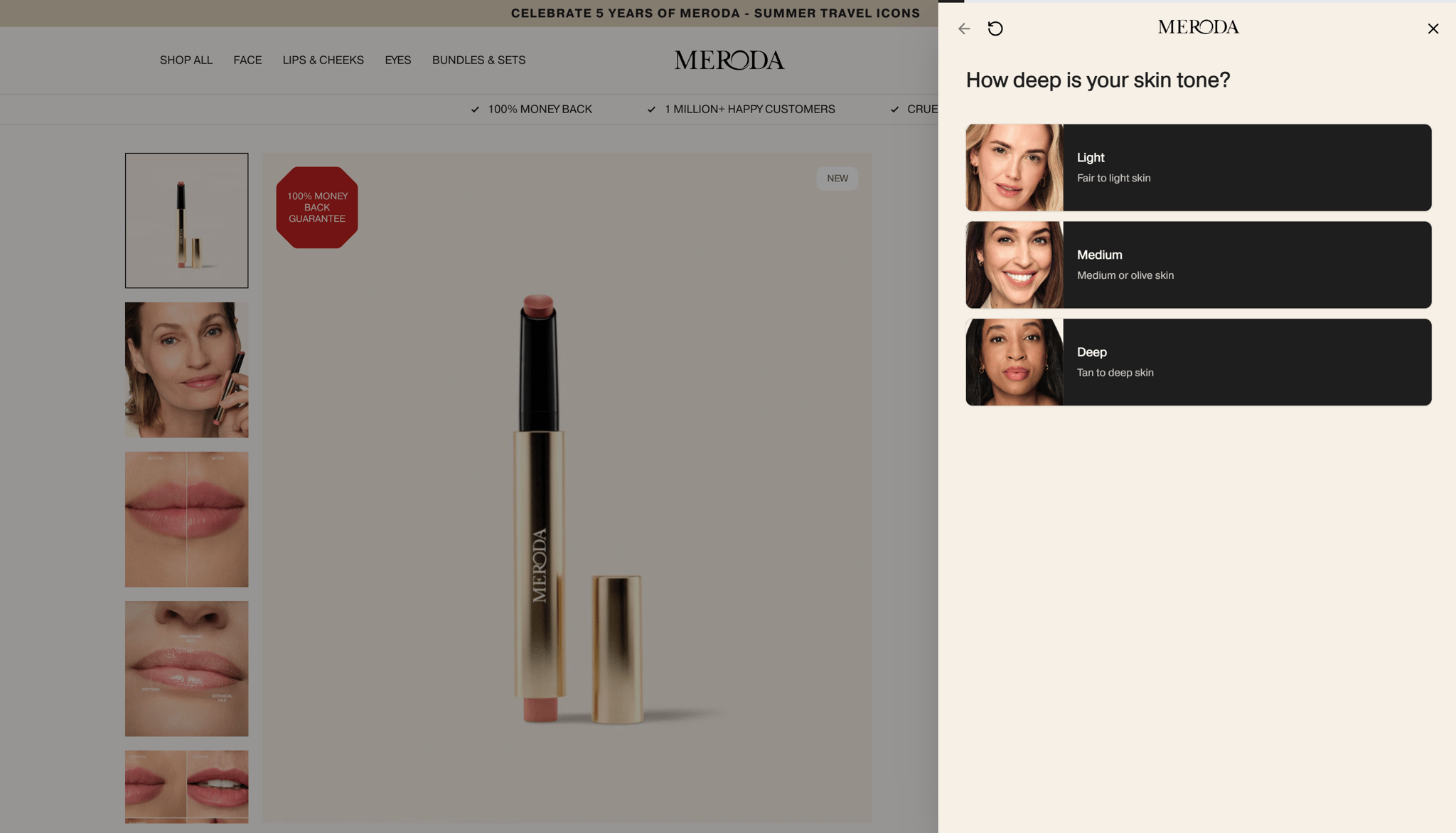Click the 100% Money Back Guarantee badge
This screenshot has width=1456, height=833.
click(x=317, y=208)
